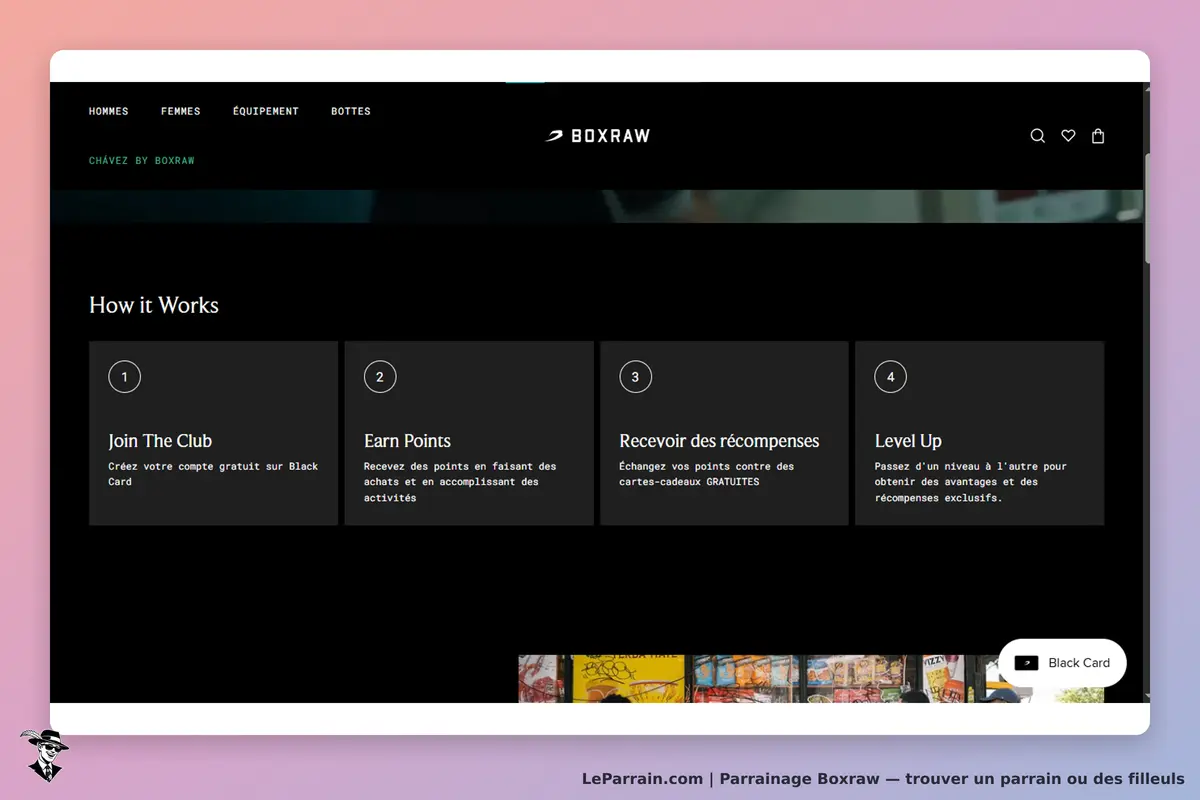This screenshot has width=1200, height=800.
Task: Open the search icon in header
Action: (x=1037, y=136)
